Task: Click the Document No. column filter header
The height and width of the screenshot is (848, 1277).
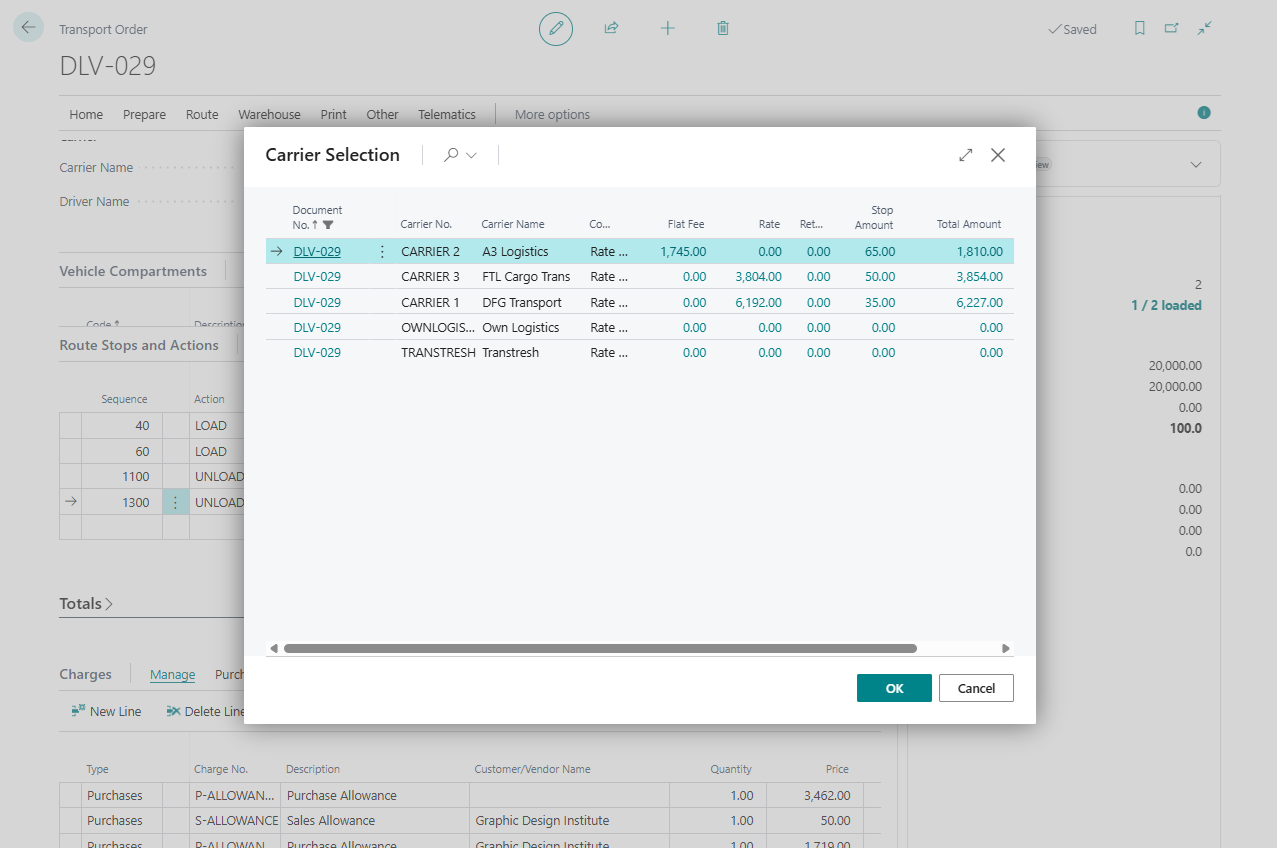Action: (x=318, y=217)
